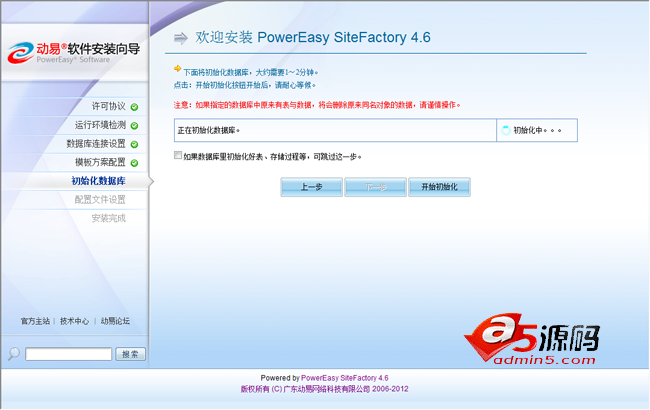
Task: Click the magnifier icon near search box
Action: [14, 354]
